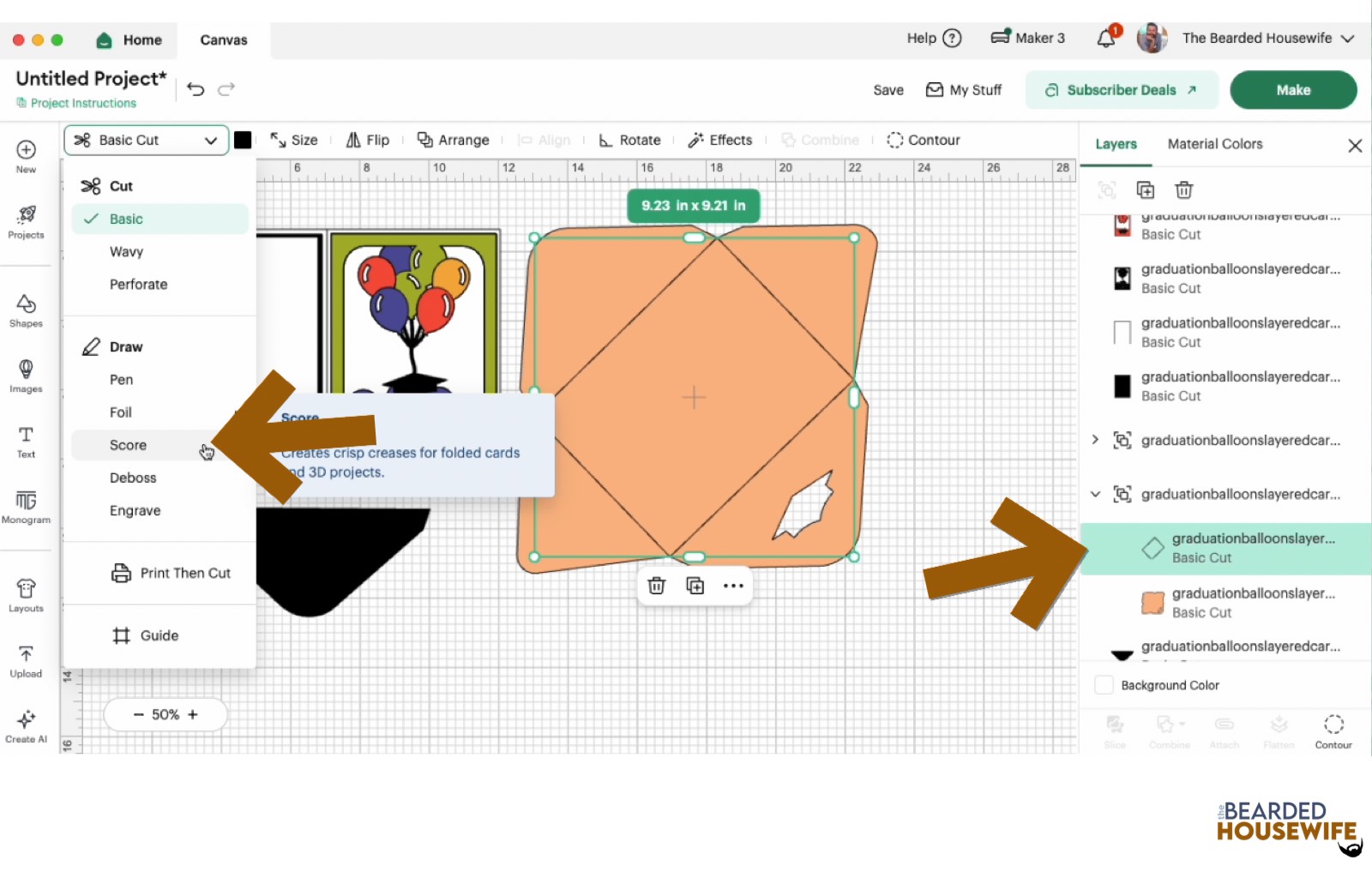
Task: Delete selection from canvas floating toolbar
Action: 657,586
